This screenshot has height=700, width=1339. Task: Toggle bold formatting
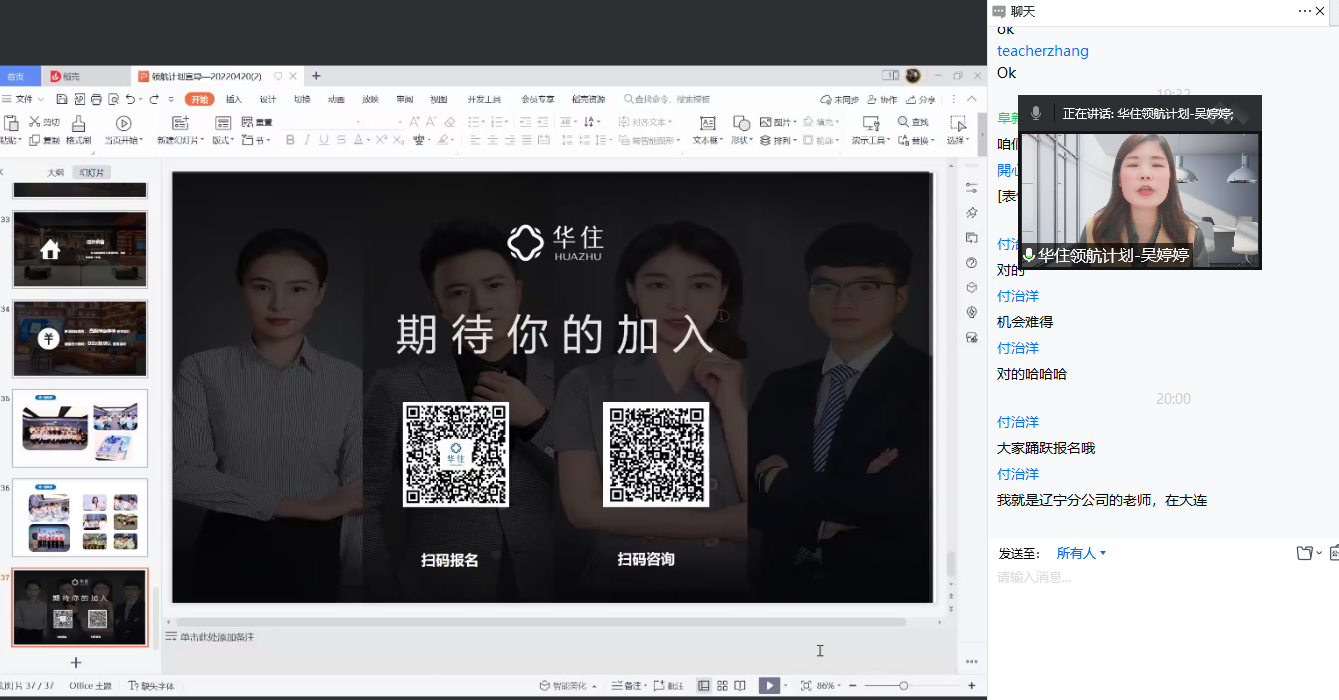(288, 138)
